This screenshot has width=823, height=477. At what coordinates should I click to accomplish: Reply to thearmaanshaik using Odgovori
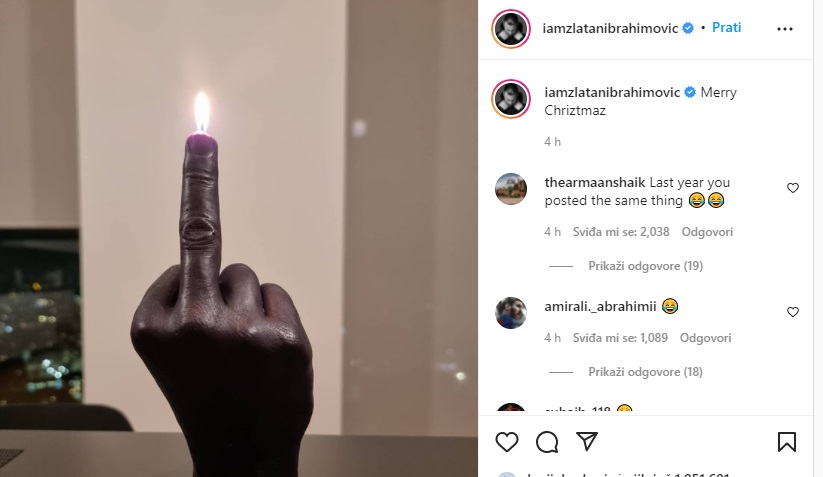point(707,232)
